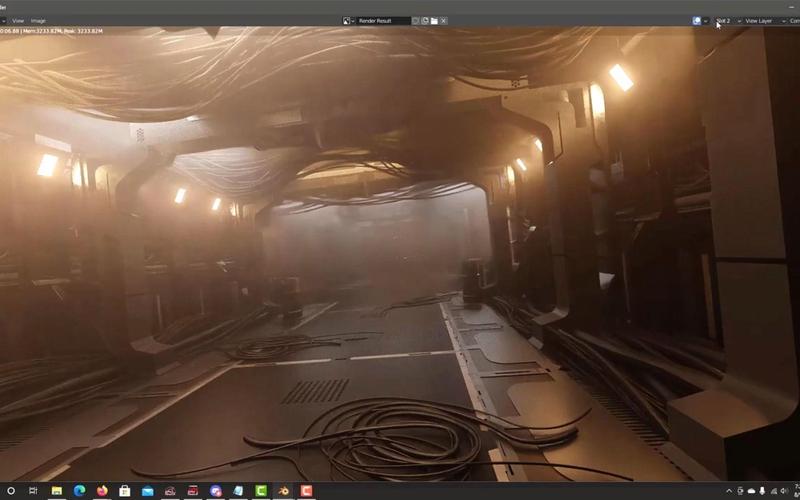Open the Slot 2 render slot dropdown

click(728, 21)
